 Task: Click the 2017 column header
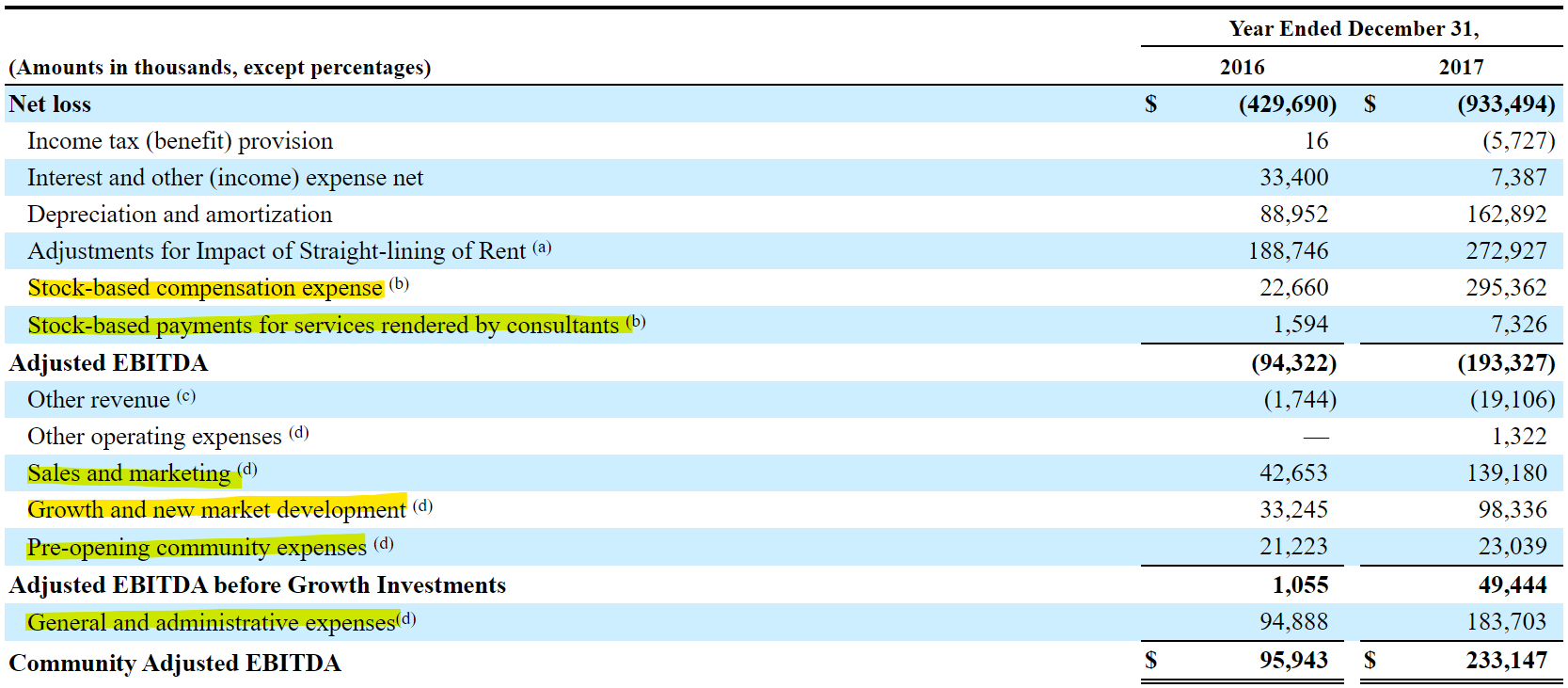[x=1461, y=68]
